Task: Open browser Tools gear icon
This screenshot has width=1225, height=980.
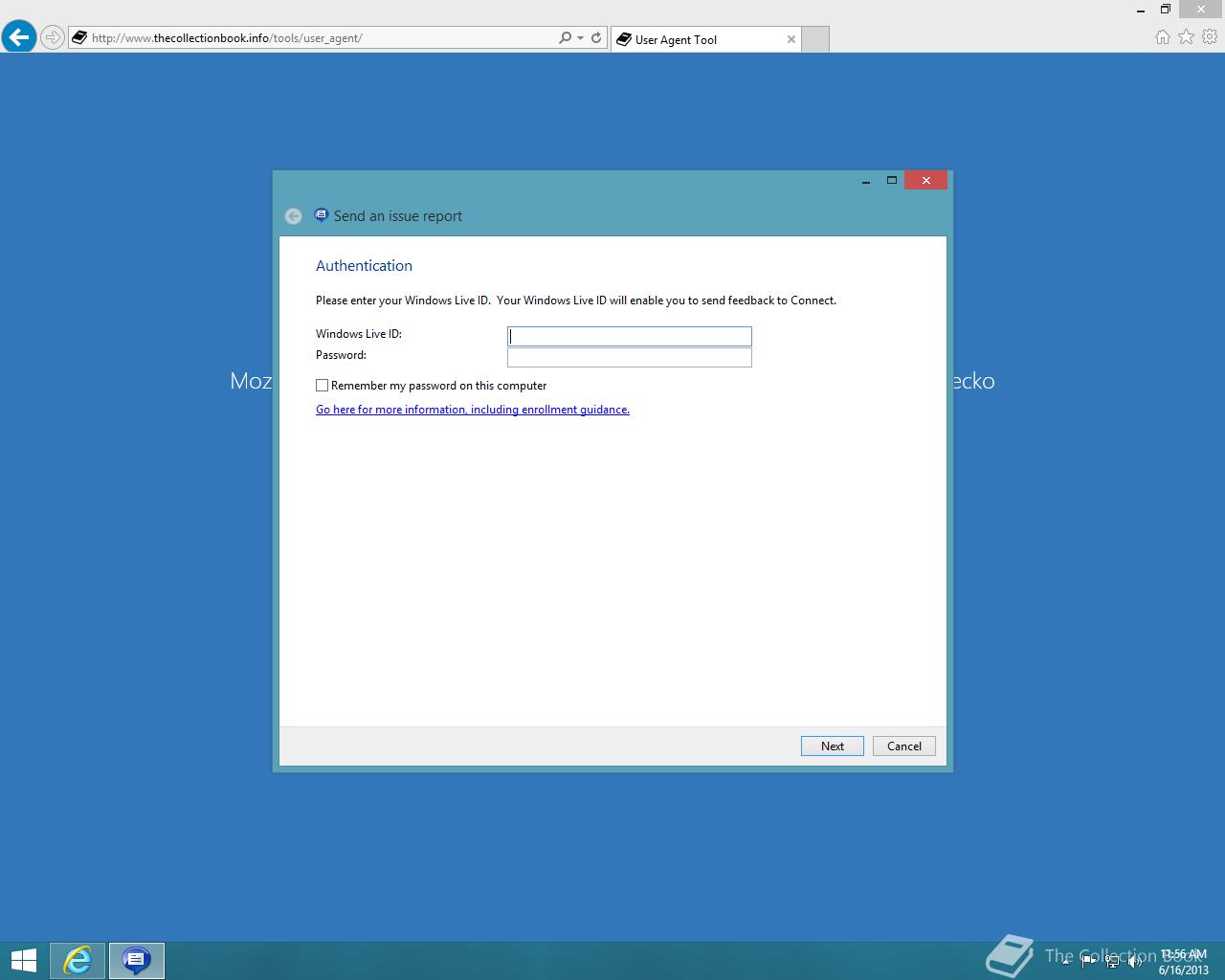Action: click(x=1210, y=37)
